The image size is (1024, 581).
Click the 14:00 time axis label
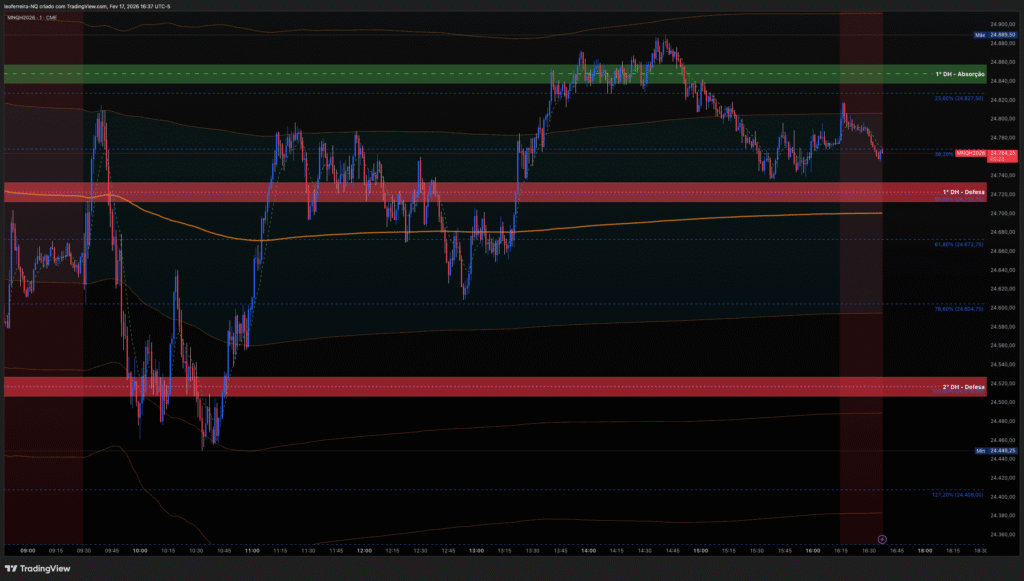(x=588, y=551)
